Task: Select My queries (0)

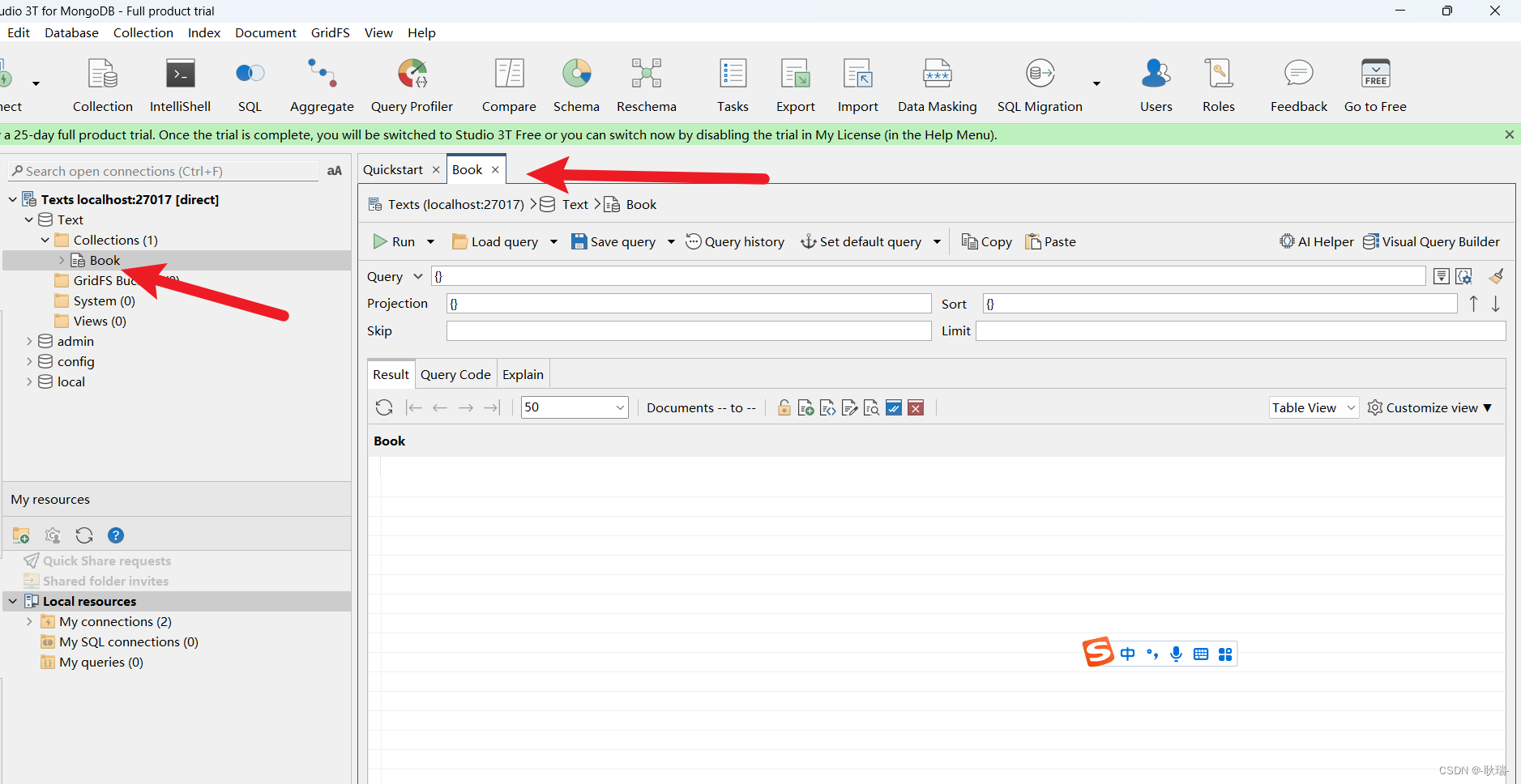Action: 100,662
